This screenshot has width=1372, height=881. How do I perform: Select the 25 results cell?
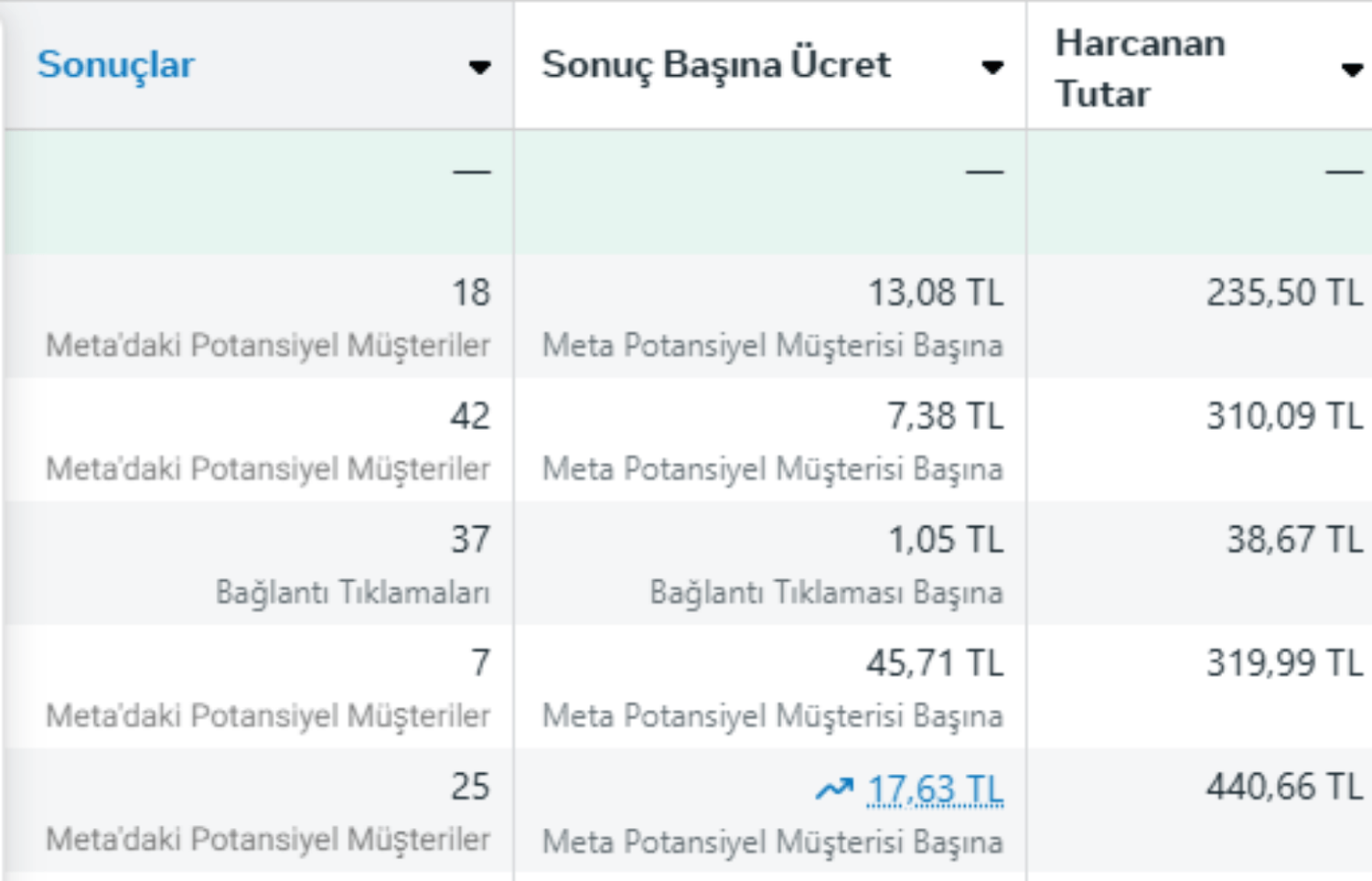470,787
